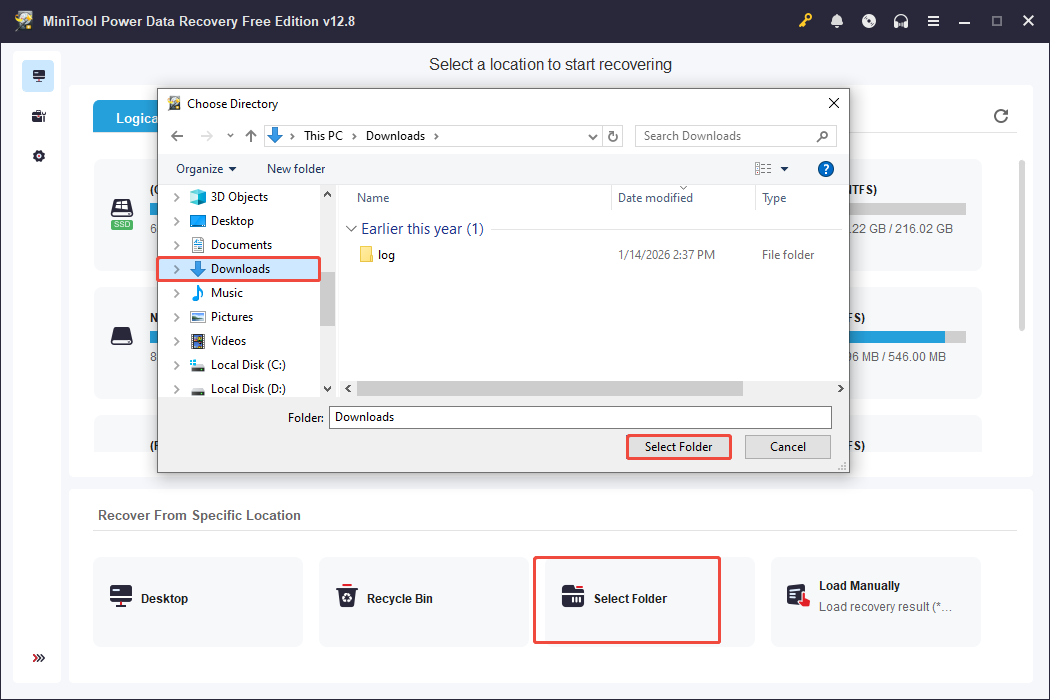1050x700 pixels.
Task: Click the search magnifier in dialog
Action: click(822, 136)
